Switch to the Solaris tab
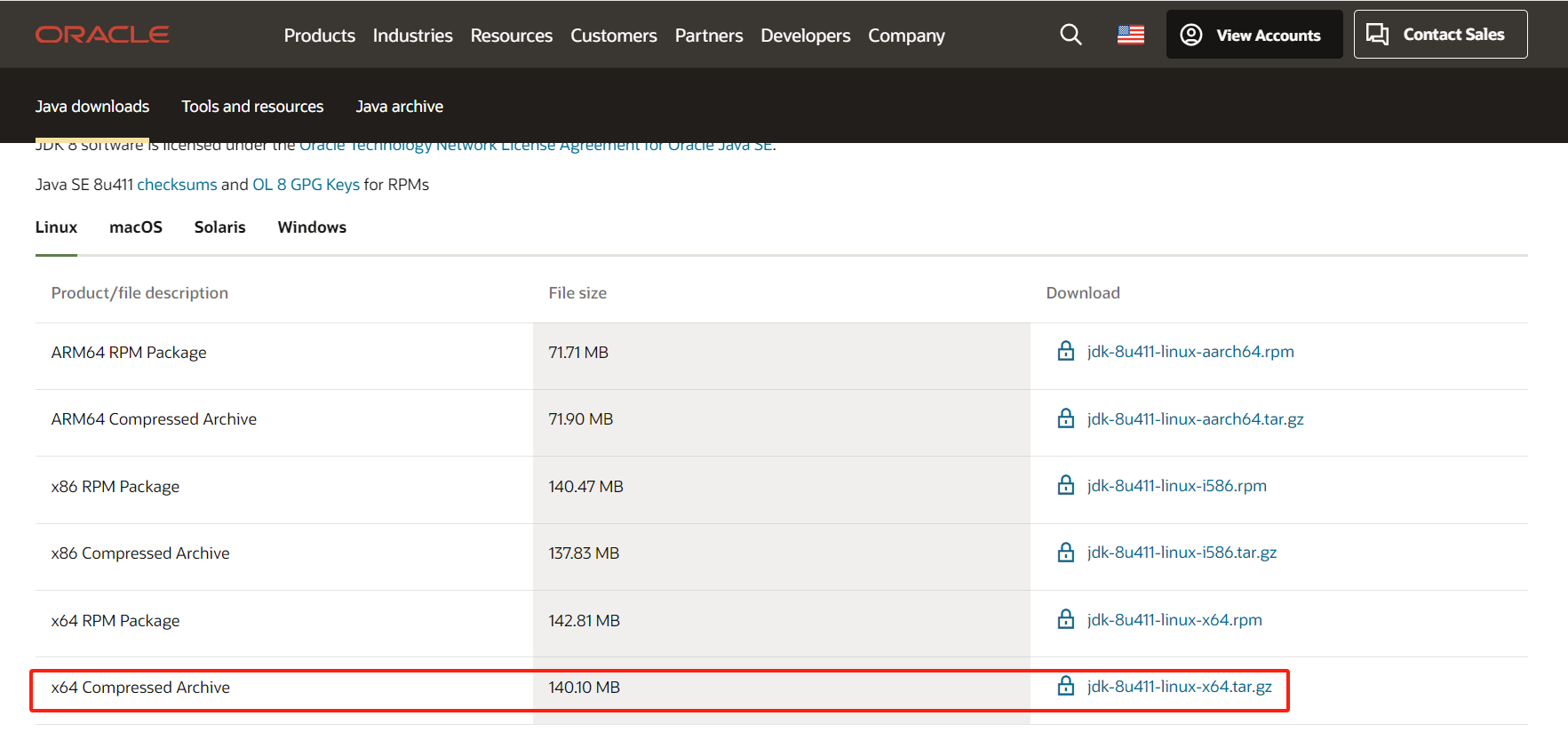This screenshot has height=732, width=1568. (x=220, y=227)
